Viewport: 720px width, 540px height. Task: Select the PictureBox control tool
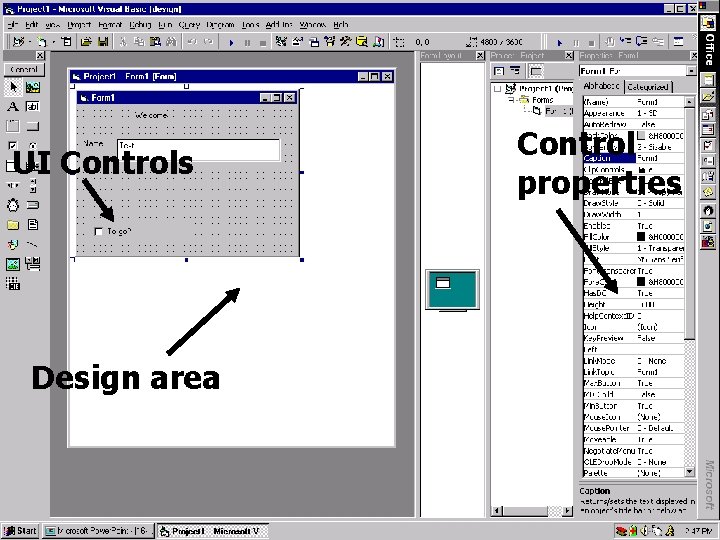[33, 87]
